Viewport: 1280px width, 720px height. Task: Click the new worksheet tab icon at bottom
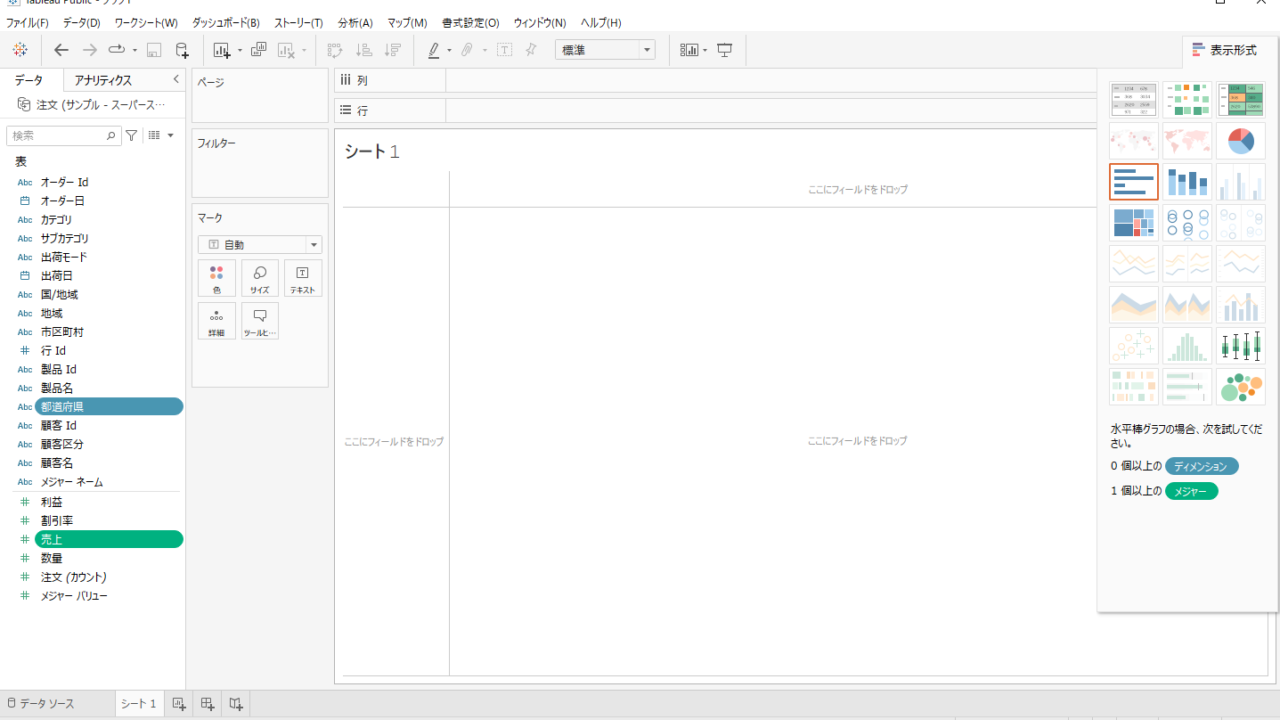[179, 704]
